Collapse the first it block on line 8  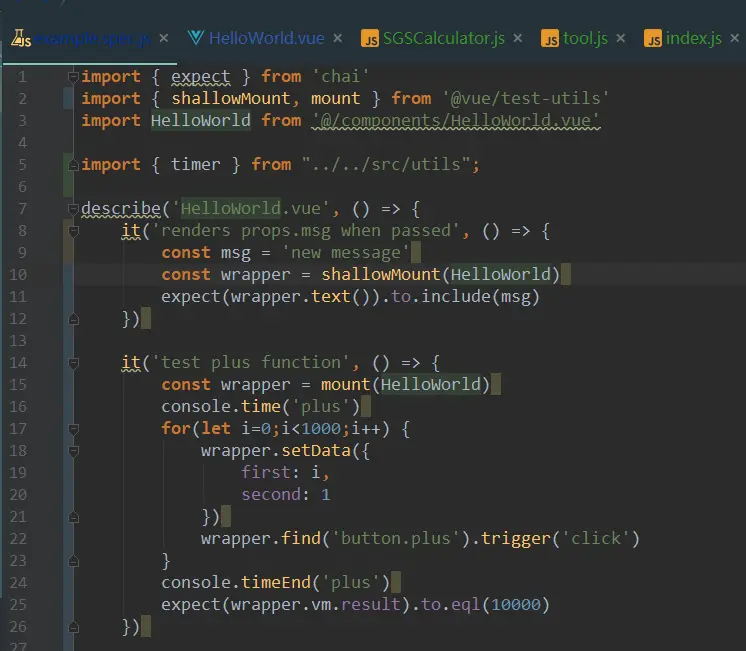pyautogui.click(x=73, y=231)
